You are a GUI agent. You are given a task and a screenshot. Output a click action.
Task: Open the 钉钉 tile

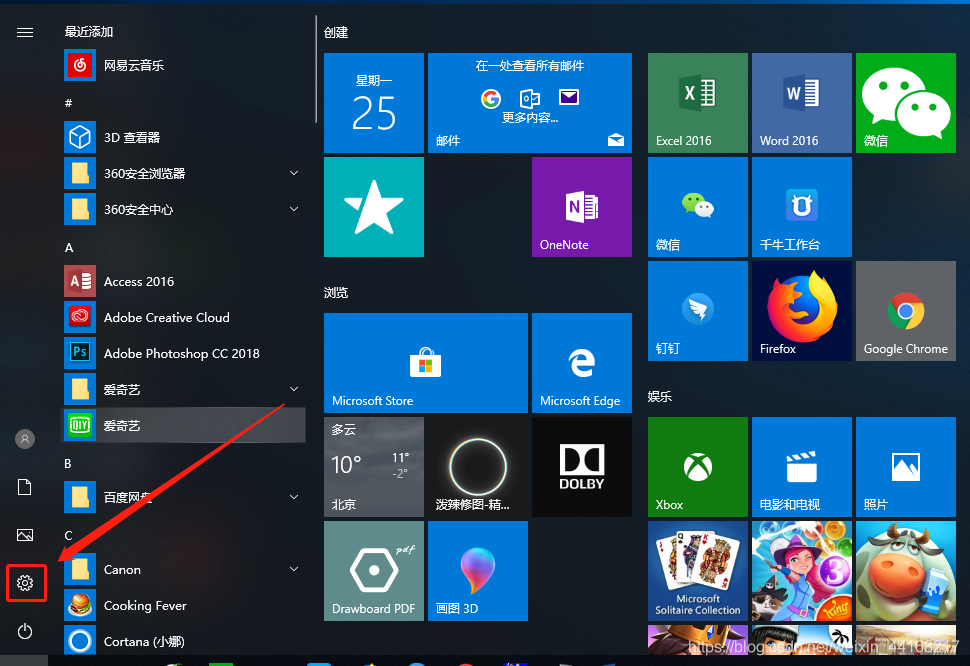698,310
